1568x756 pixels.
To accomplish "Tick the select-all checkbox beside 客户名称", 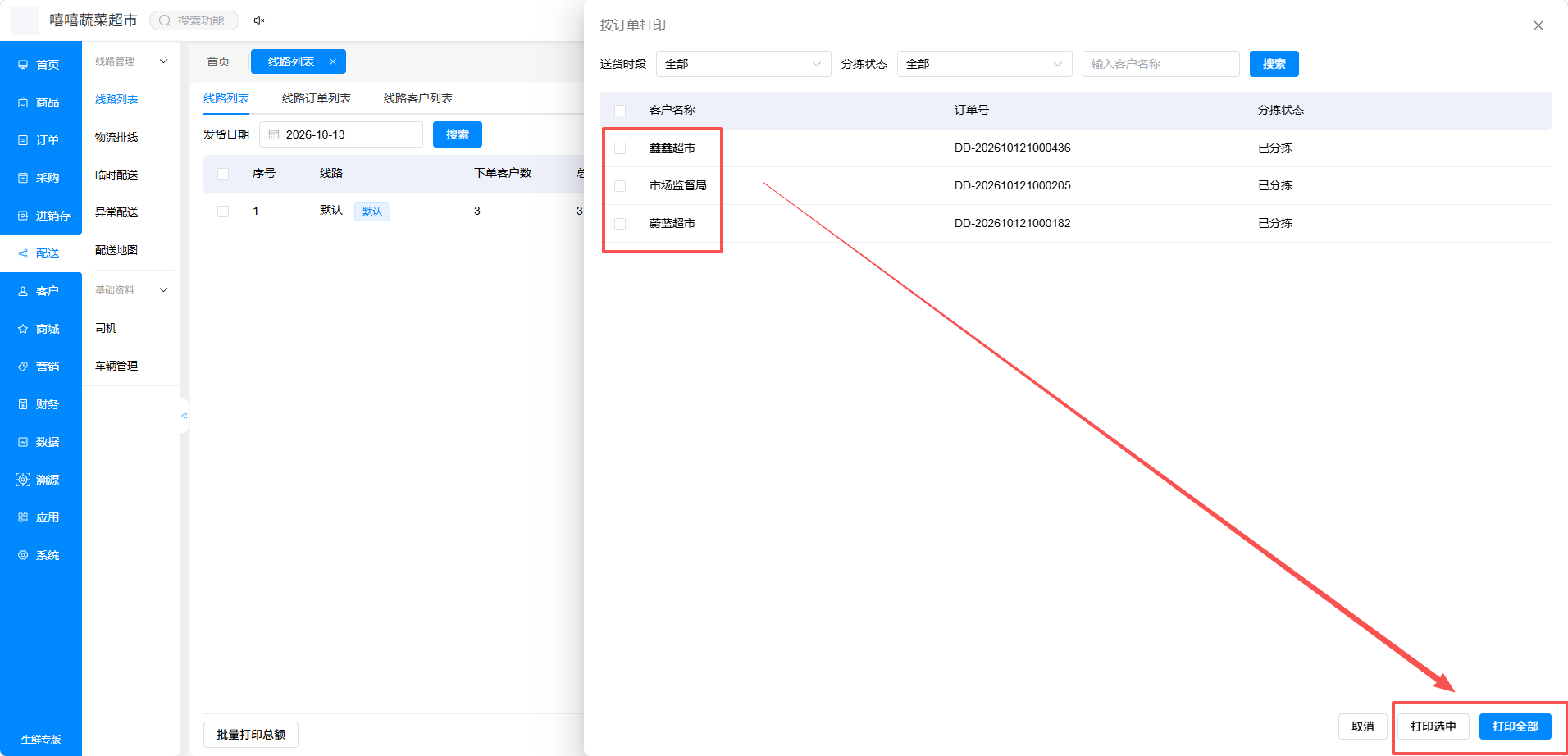I will pyautogui.click(x=620, y=111).
